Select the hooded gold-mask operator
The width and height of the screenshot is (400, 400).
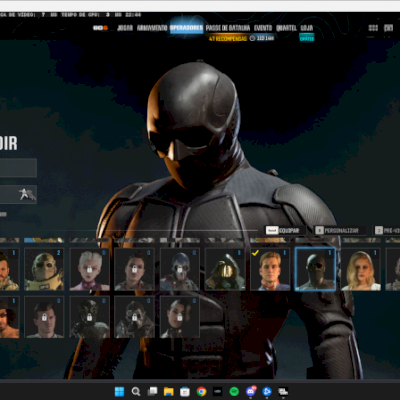(225, 269)
